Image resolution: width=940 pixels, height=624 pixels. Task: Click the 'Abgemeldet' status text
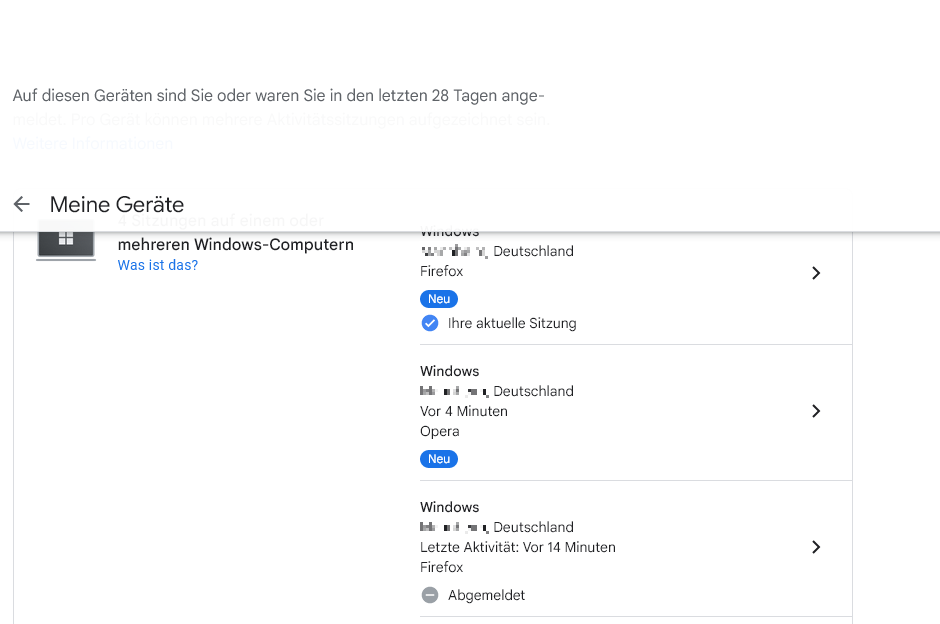486,595
